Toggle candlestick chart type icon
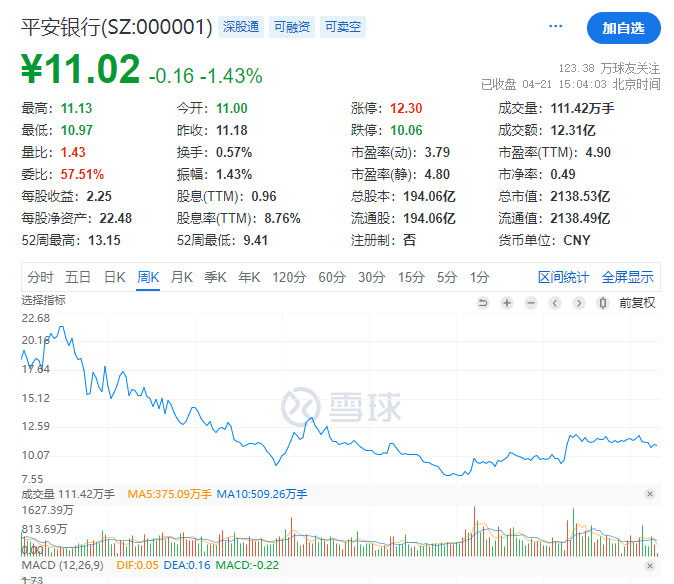This screenshot has height=584, width=674. 603,303
